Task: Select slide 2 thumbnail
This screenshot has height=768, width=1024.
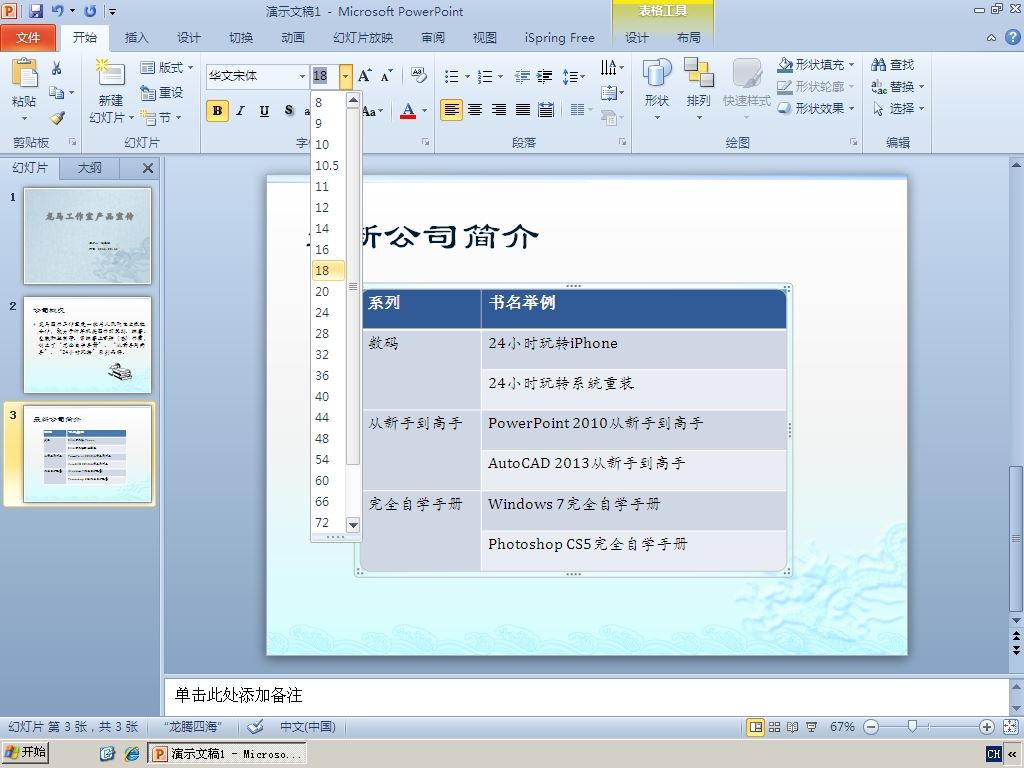Action: point(88,345)
